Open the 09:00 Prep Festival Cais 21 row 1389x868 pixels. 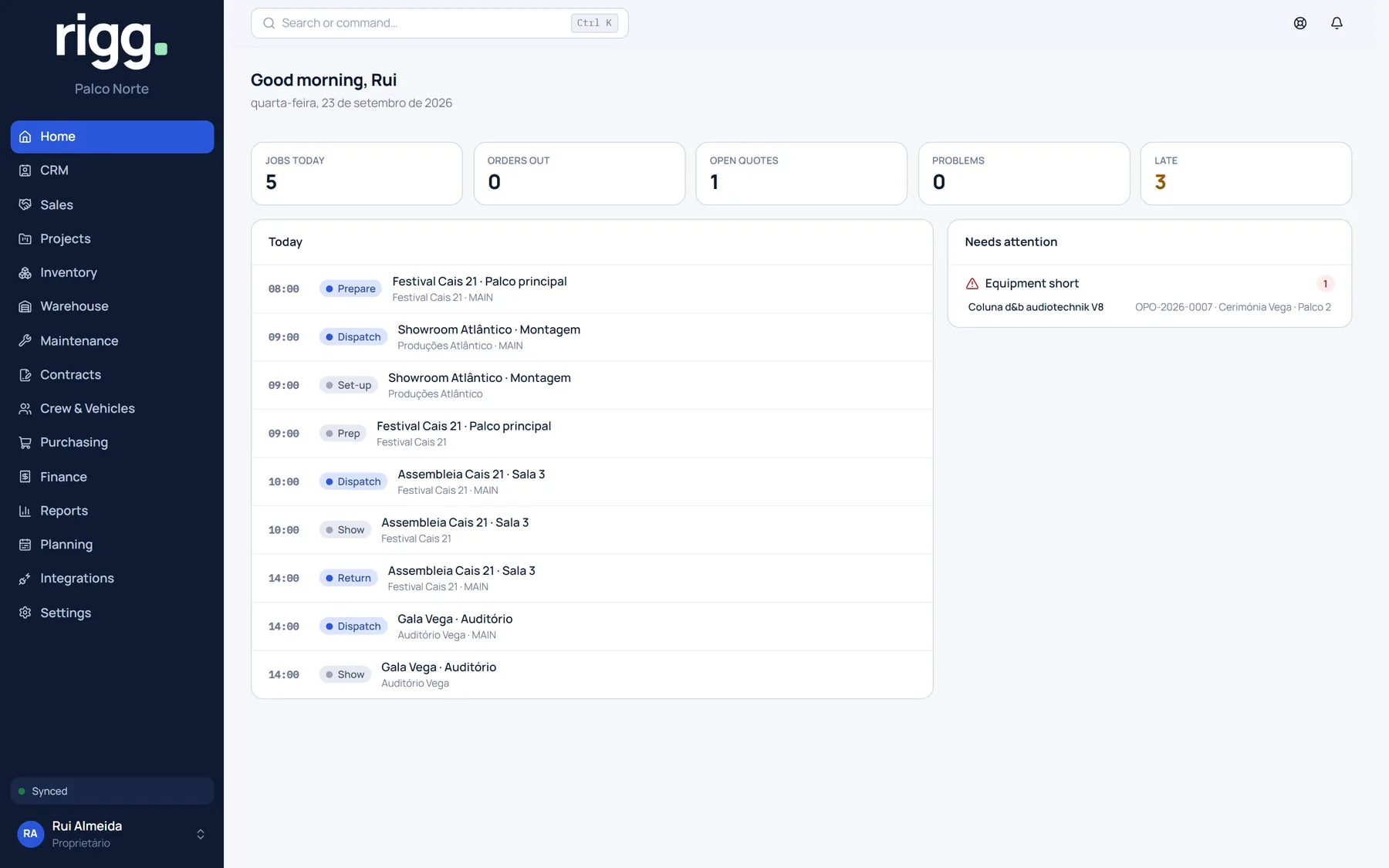tap(592, 434)
